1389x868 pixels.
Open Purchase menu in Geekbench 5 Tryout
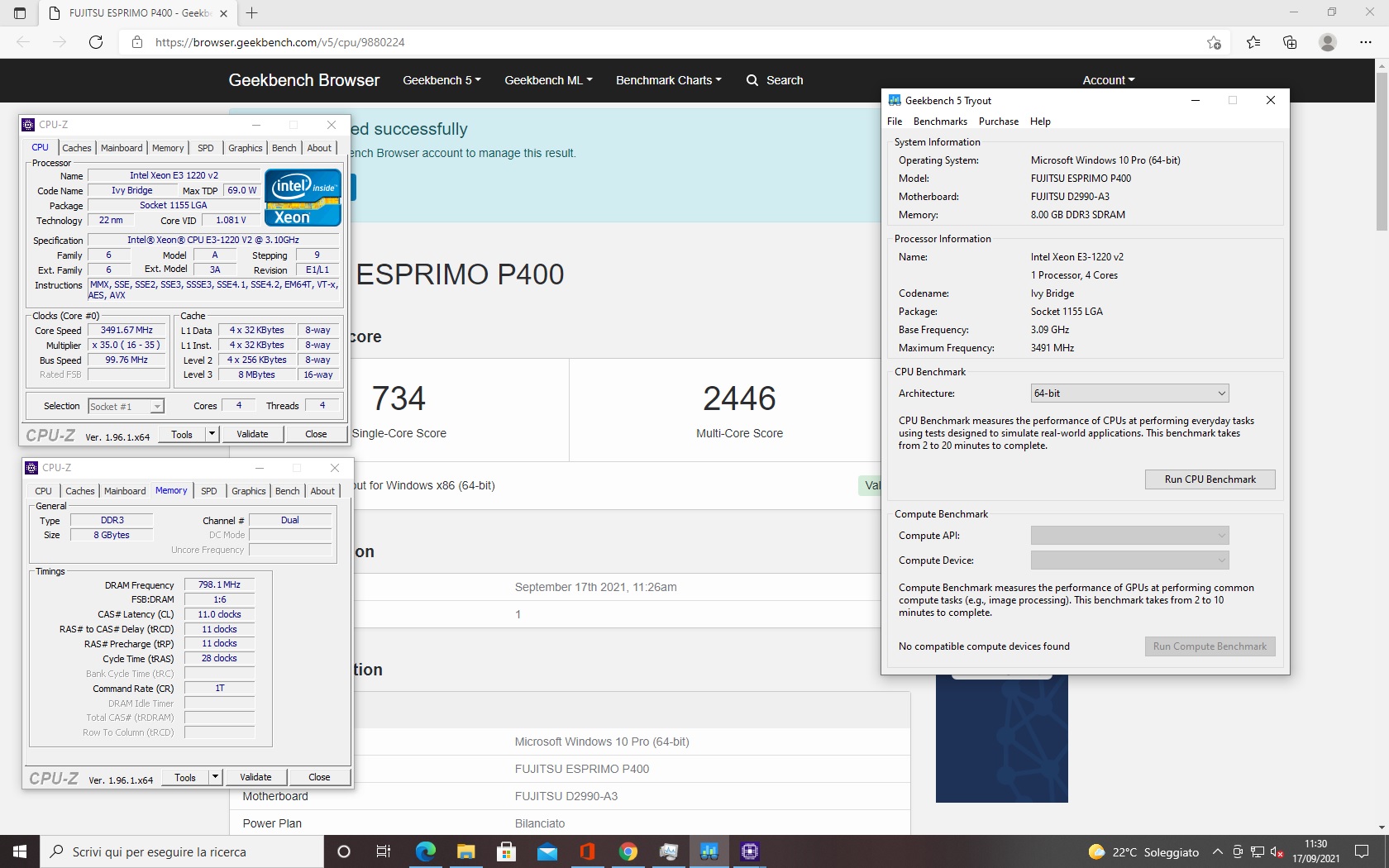tap(999, 122)
